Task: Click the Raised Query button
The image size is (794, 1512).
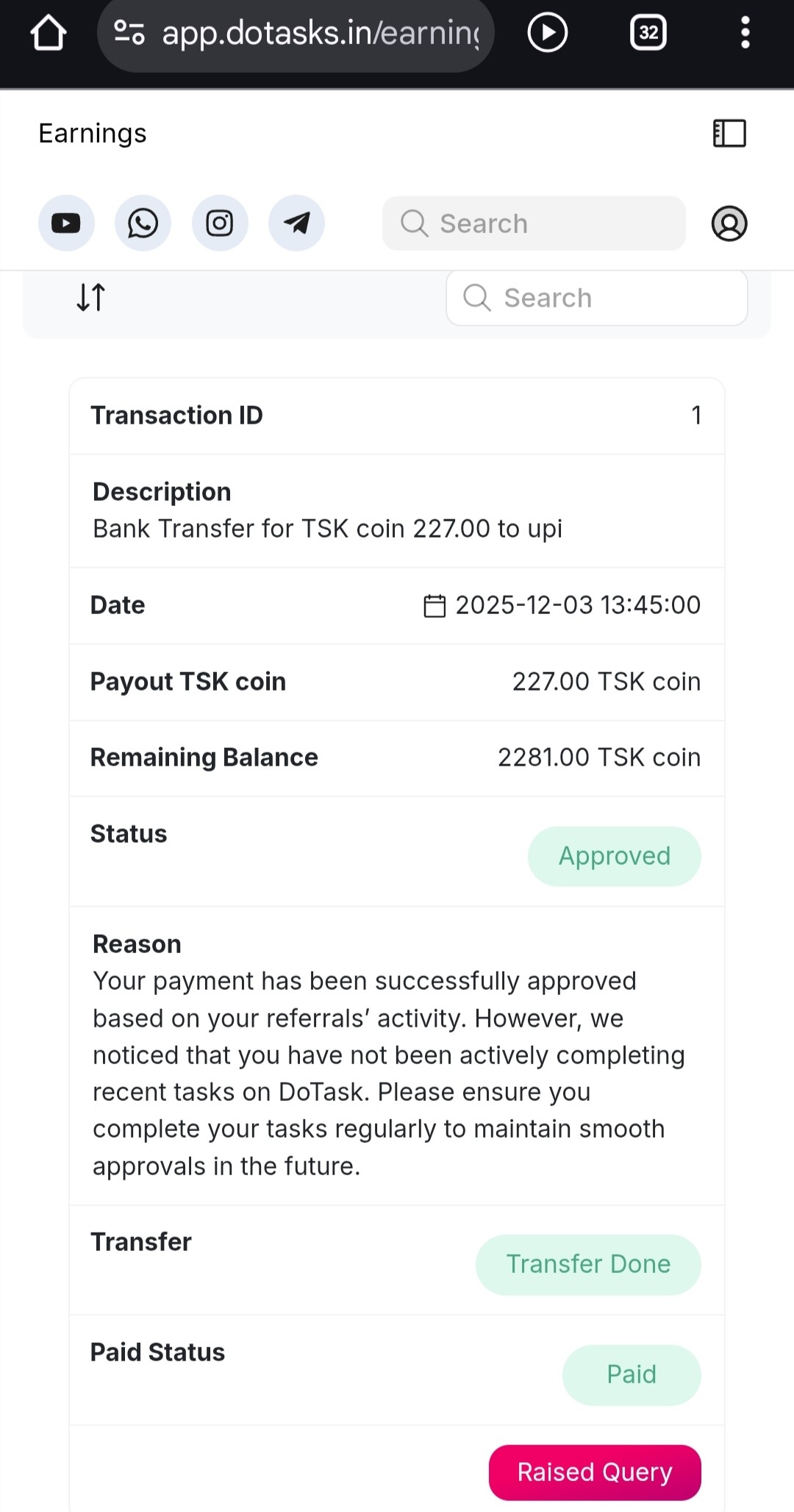Action: click(595, 1472)
